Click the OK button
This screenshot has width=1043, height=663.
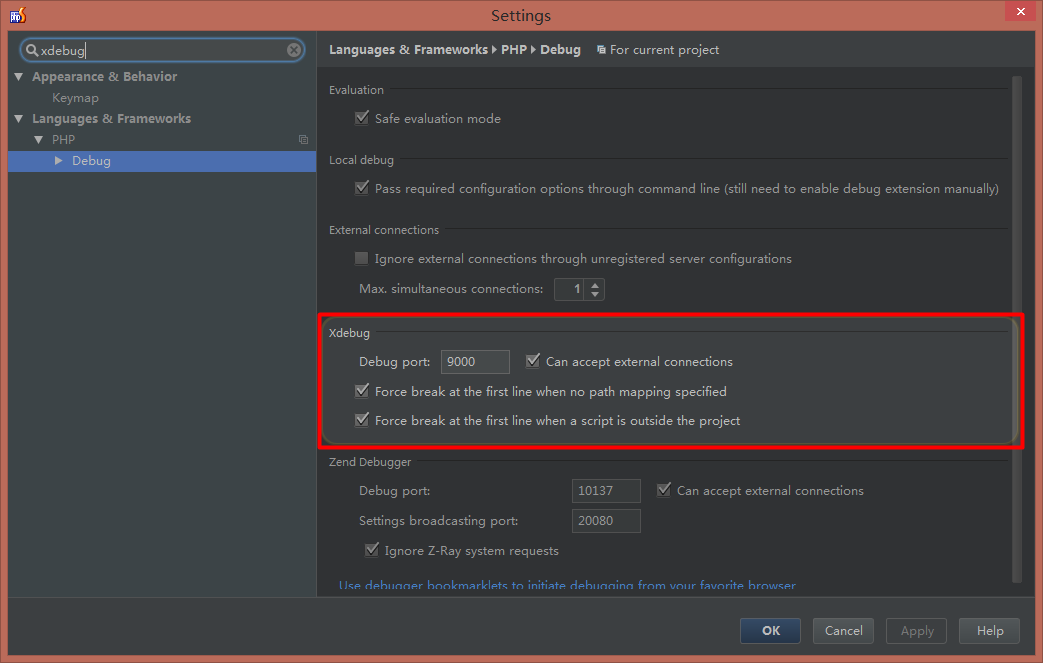click(x=770, y=630)
